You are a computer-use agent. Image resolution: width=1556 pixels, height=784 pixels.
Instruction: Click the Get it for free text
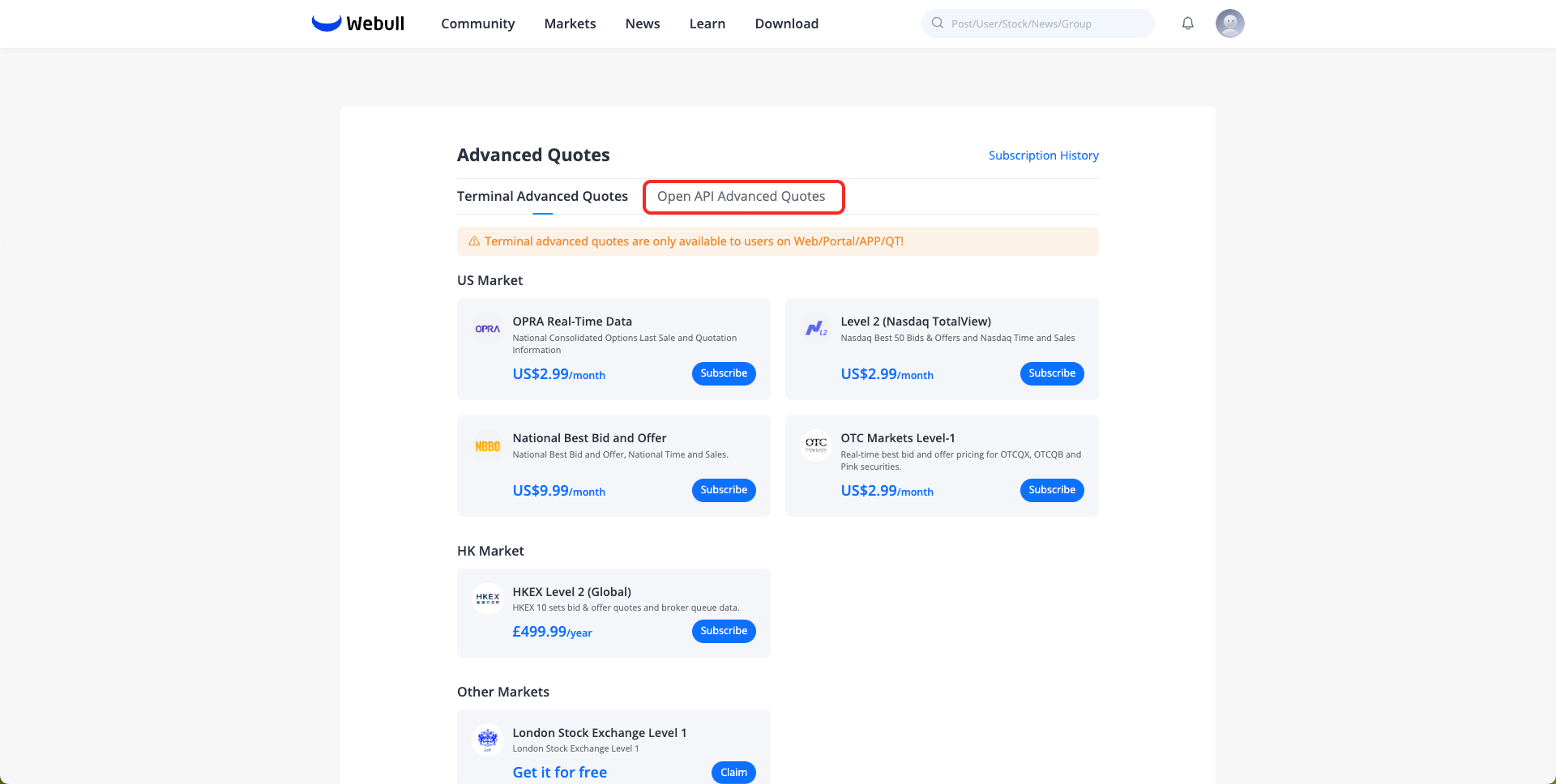pos(559,773)
